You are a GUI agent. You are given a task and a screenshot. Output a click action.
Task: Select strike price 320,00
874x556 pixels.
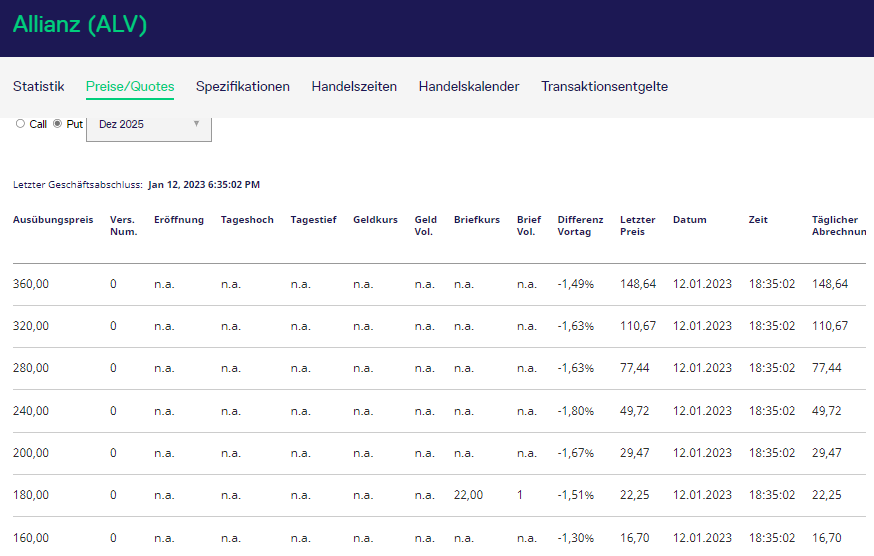point(31,326)
